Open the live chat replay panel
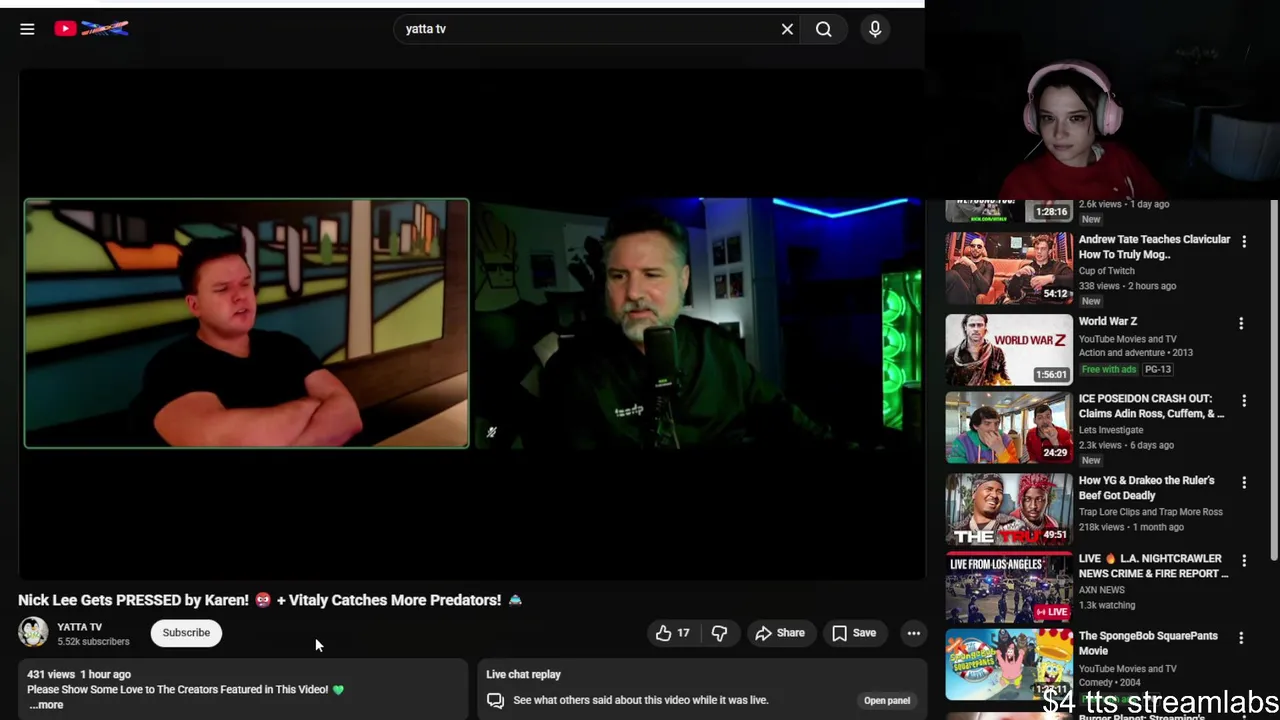Image resolution: width=1280 pixels, height=720 pixels. pyautogui.click(x=887, y=701)
